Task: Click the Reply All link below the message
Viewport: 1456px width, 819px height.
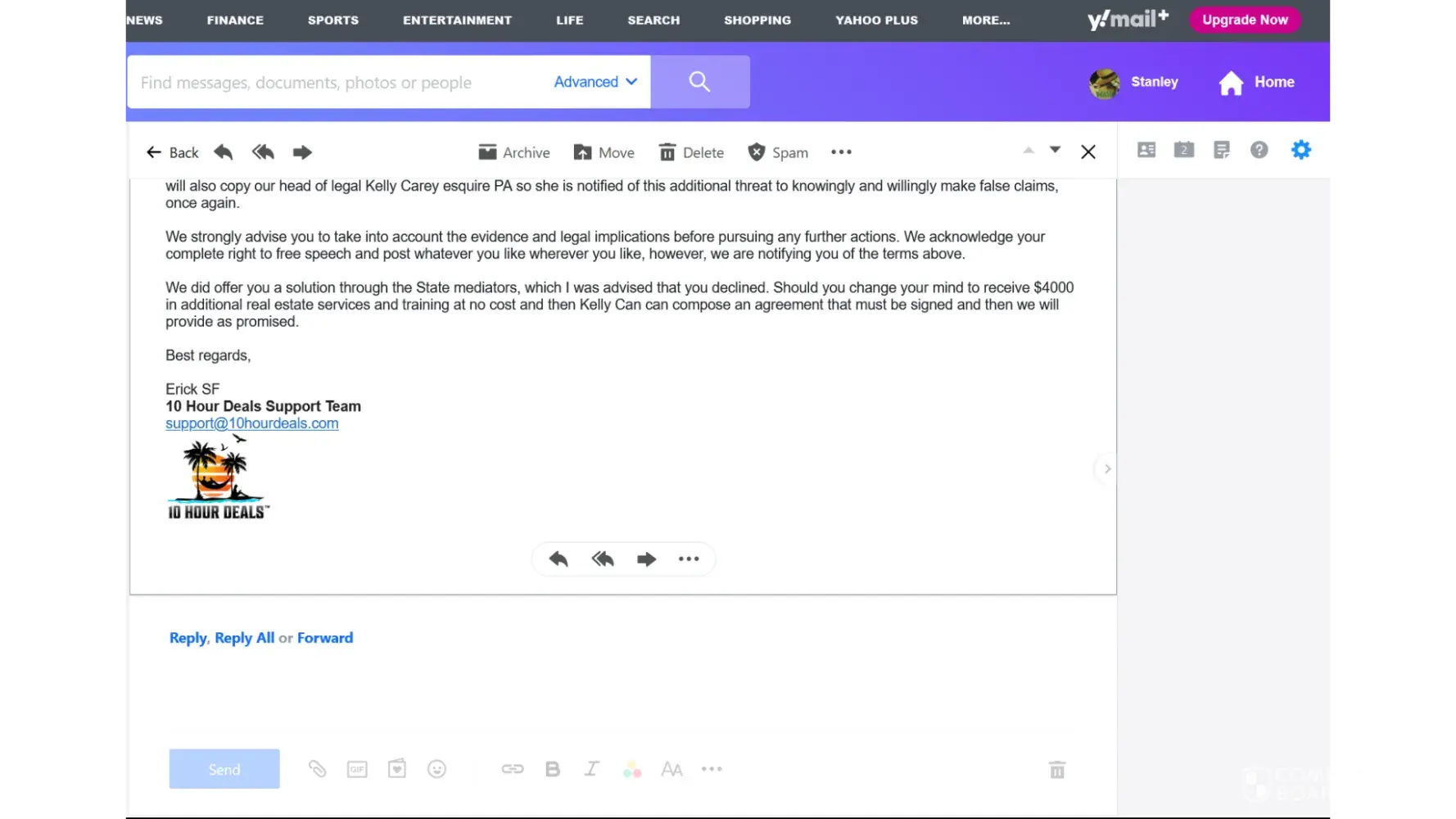Action: [245, 638]
